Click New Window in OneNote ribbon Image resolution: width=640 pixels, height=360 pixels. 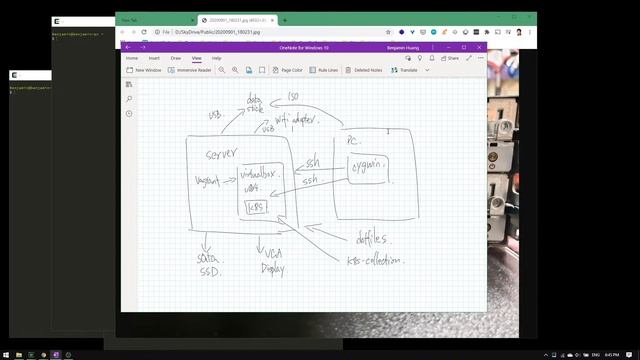coord(144,70)
